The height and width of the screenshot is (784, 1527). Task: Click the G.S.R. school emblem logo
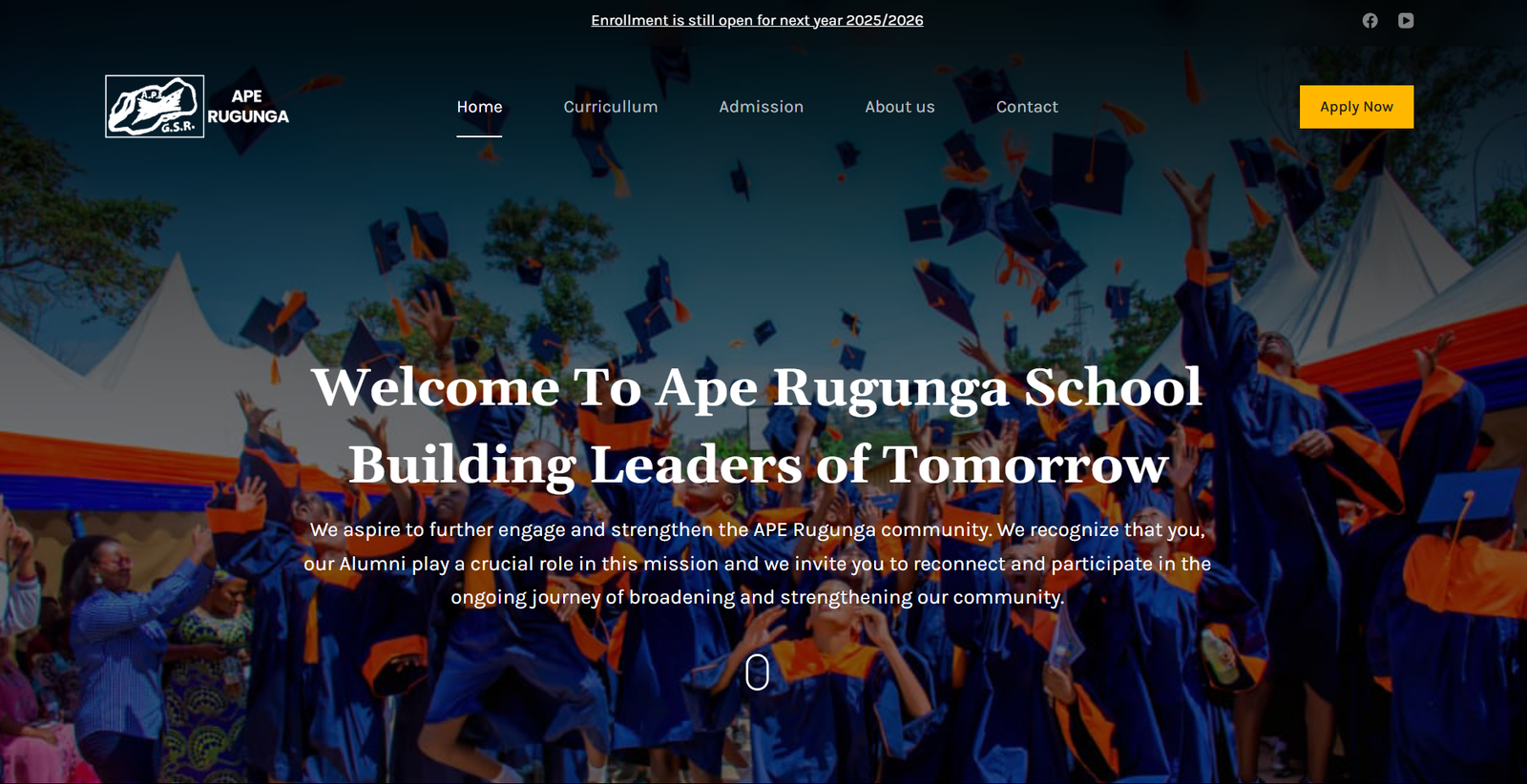point(155,107)
